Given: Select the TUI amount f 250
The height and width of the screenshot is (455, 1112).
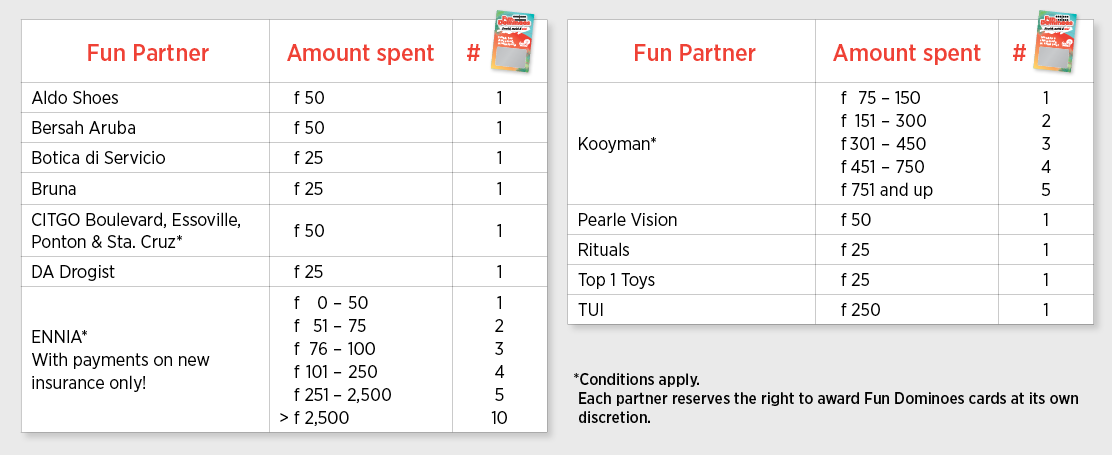Looking at the screenshot, I should click(x=860, y=310).
